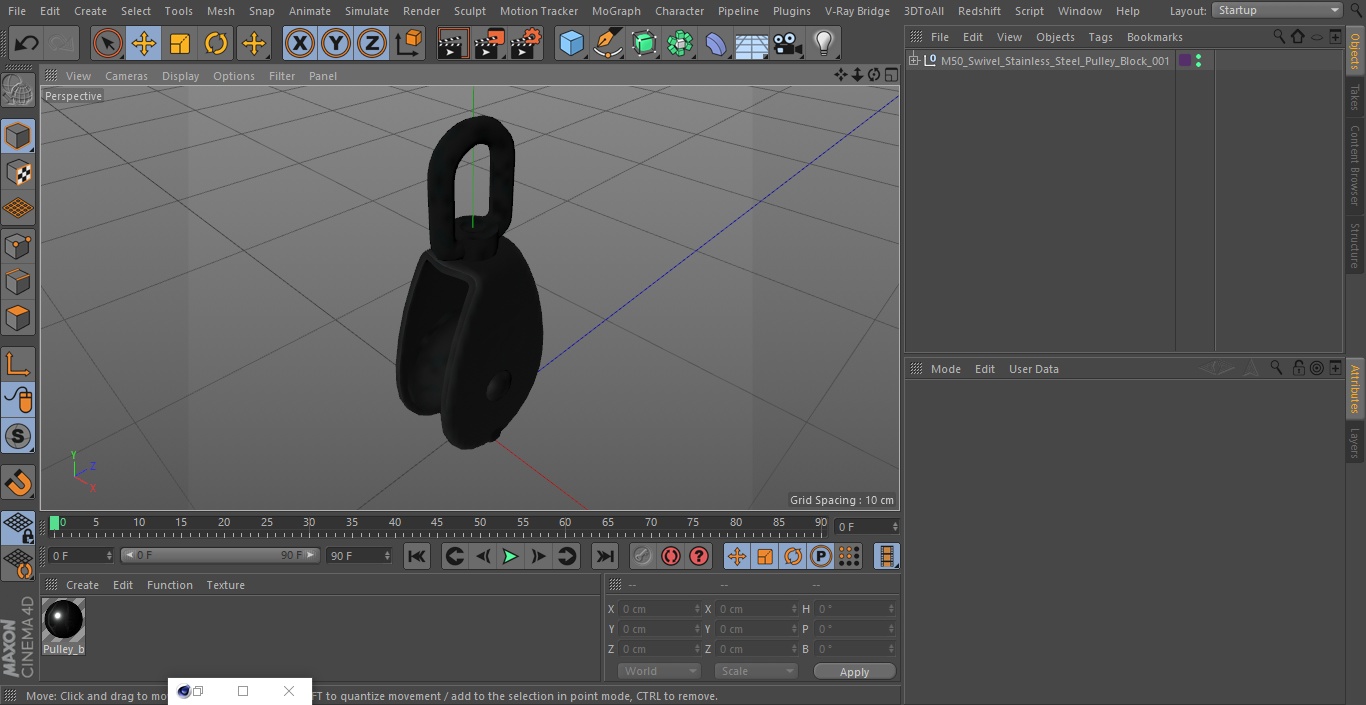The image size is (1366, 705).
Task: Toggle object visibility dots
Action: tap(1198, 61)
